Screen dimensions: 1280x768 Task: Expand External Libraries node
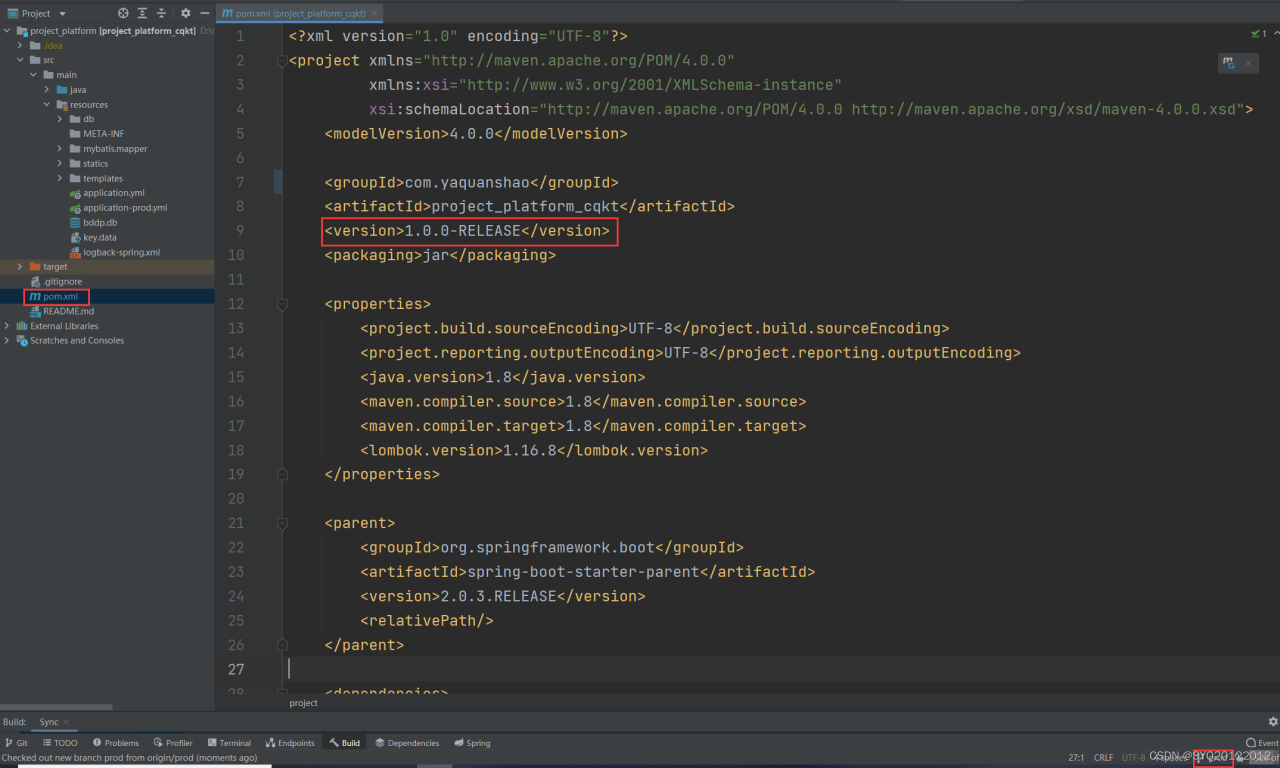[x=8, y=326]
